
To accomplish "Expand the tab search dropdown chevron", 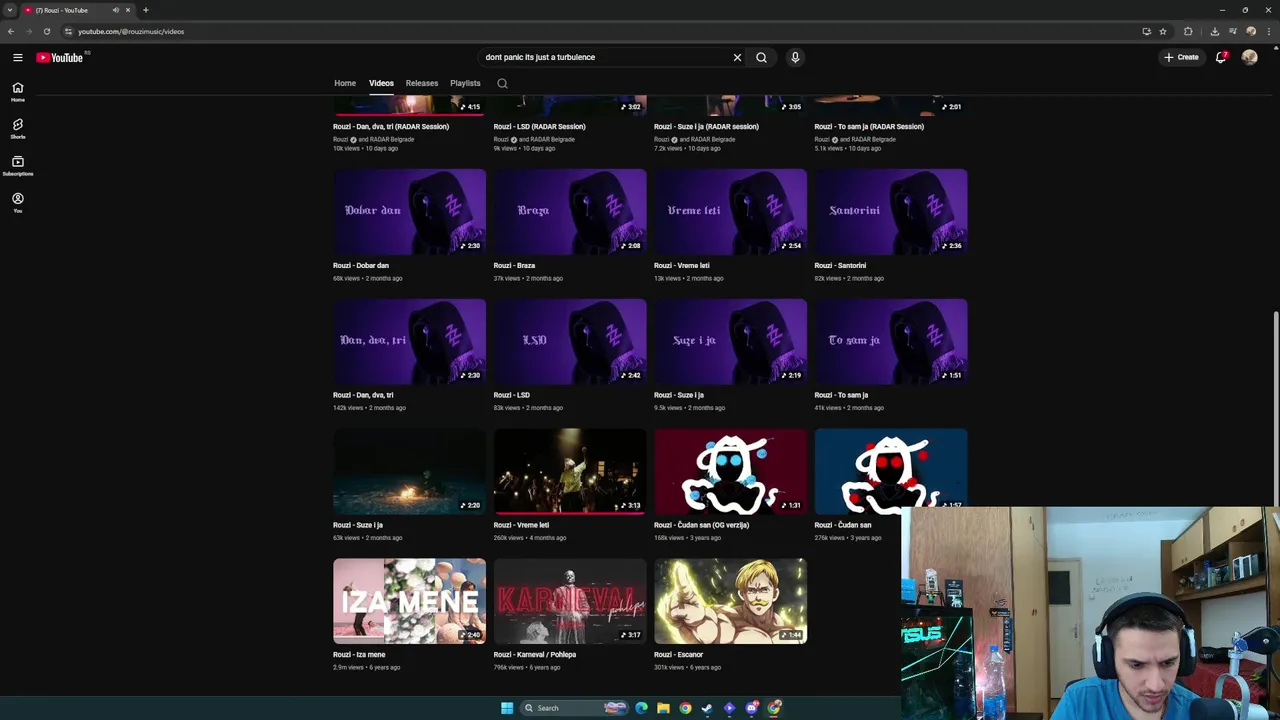I will coord(10,10).
